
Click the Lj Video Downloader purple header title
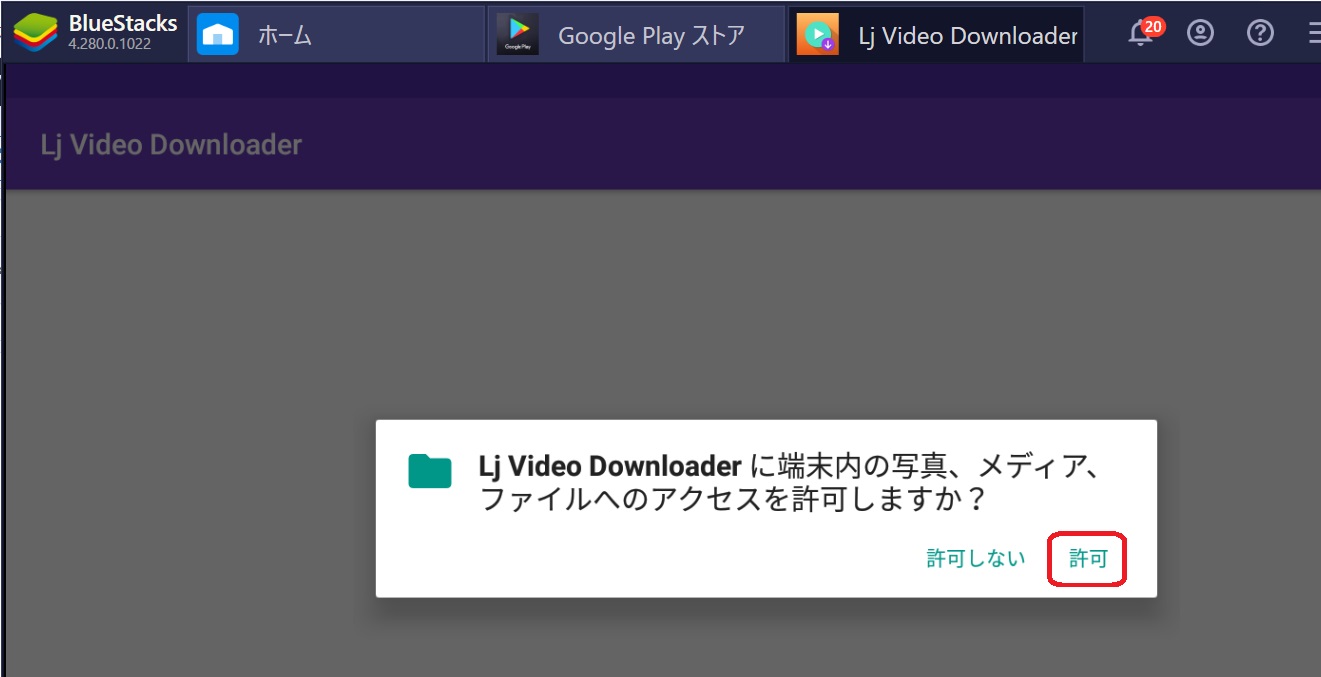[x=172, y=144]
